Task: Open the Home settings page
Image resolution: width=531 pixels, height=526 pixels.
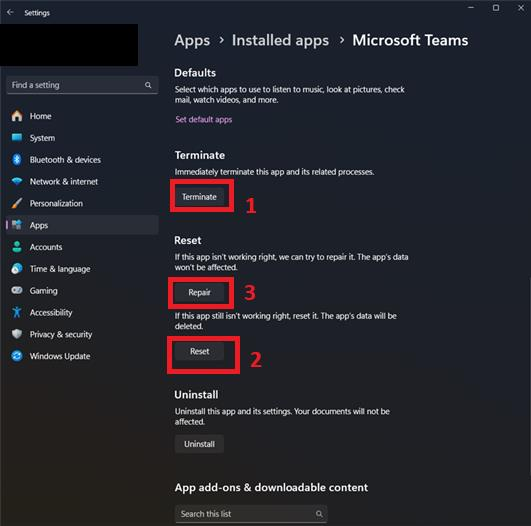Action: coord(82,116)
